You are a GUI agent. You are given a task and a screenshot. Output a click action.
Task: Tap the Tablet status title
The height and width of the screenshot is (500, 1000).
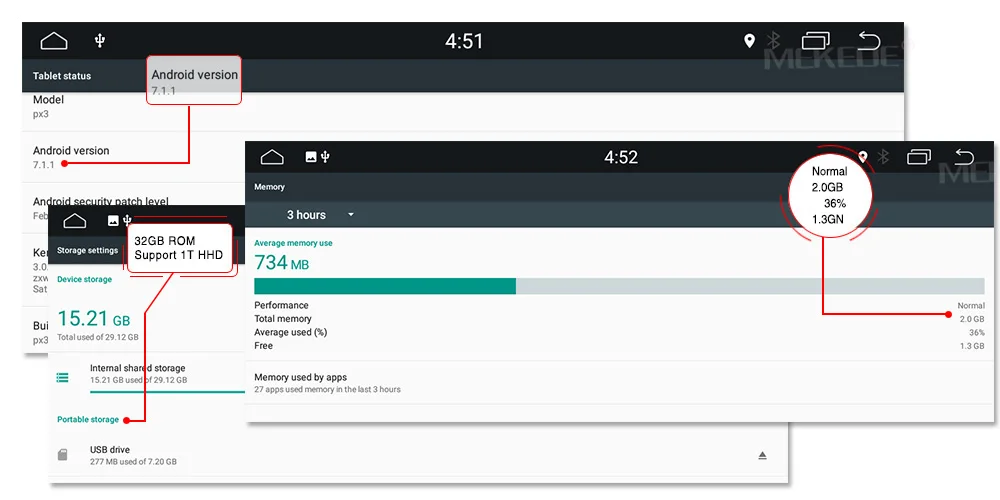click(62, 76)
